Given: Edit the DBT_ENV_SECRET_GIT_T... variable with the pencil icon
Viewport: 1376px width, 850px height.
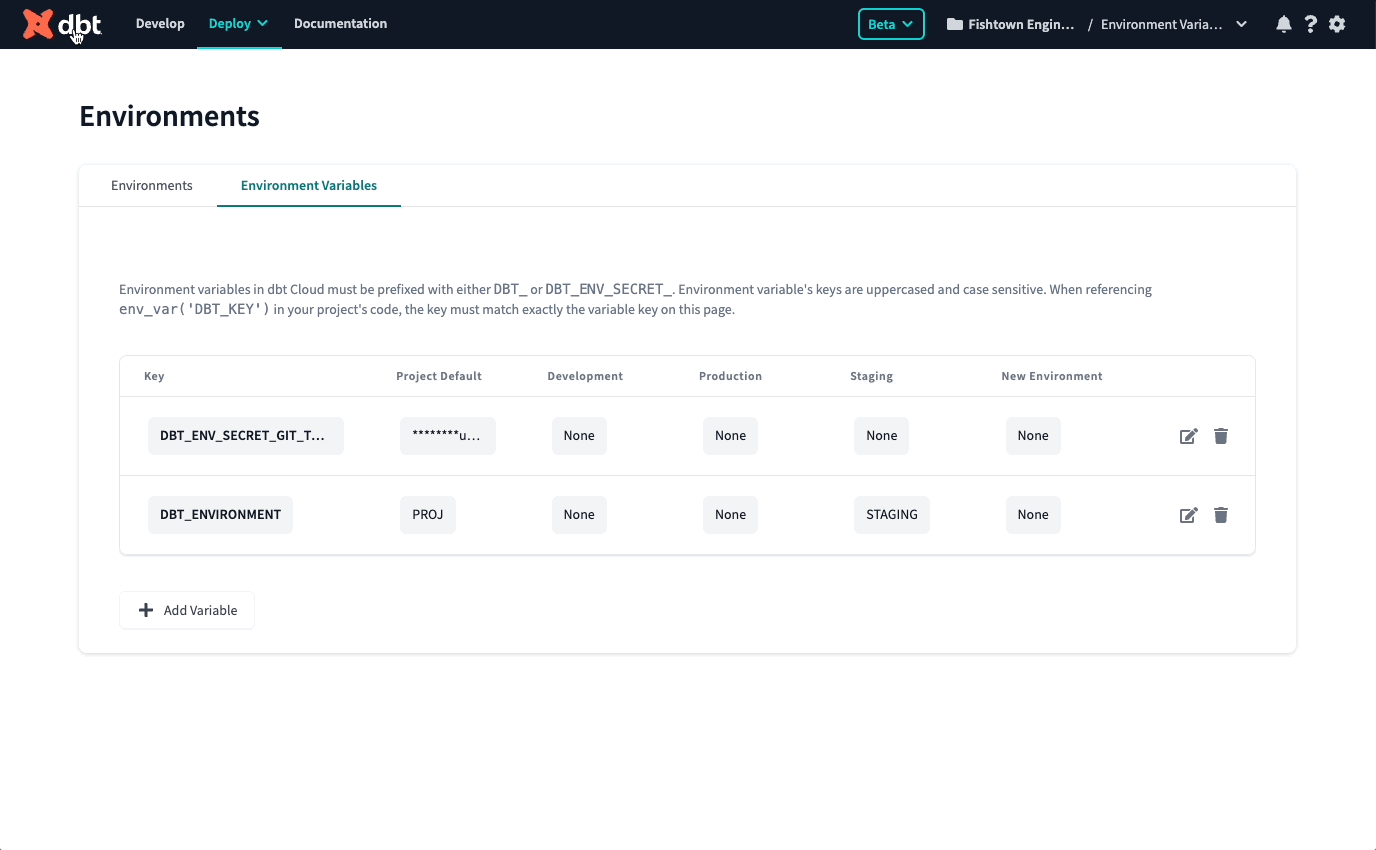Looking at the screenshot, I should pyautogui.click(x=1188, y=436).
